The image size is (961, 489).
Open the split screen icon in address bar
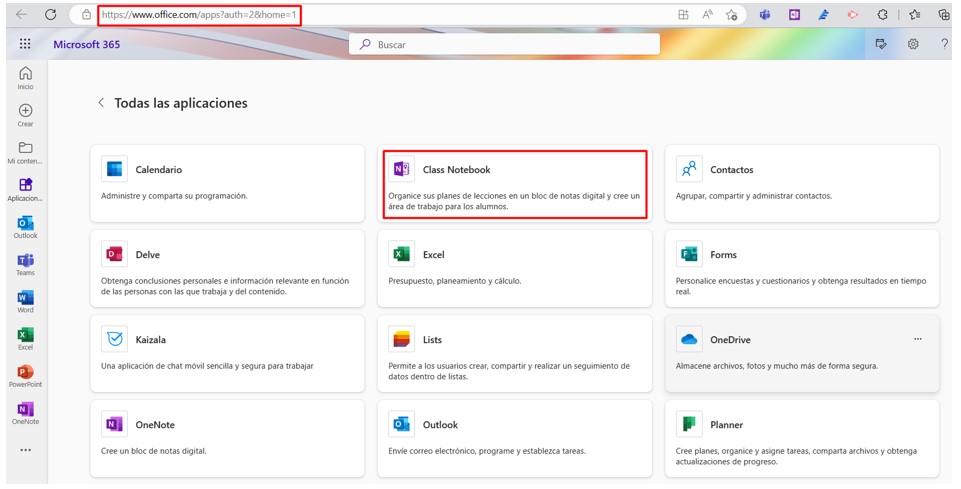[x=683, y=15]
